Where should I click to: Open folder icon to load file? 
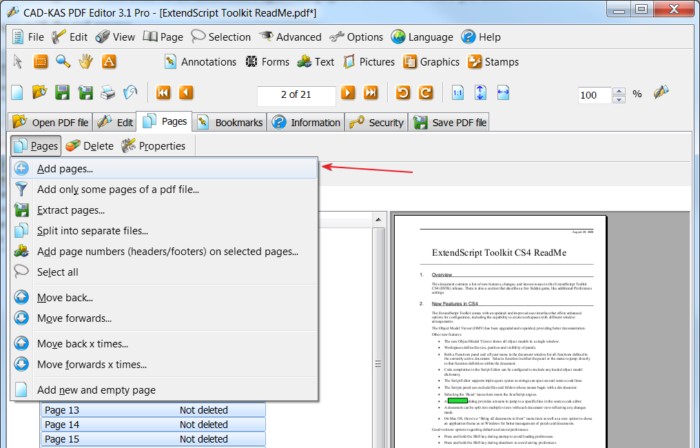coord(39,93)
